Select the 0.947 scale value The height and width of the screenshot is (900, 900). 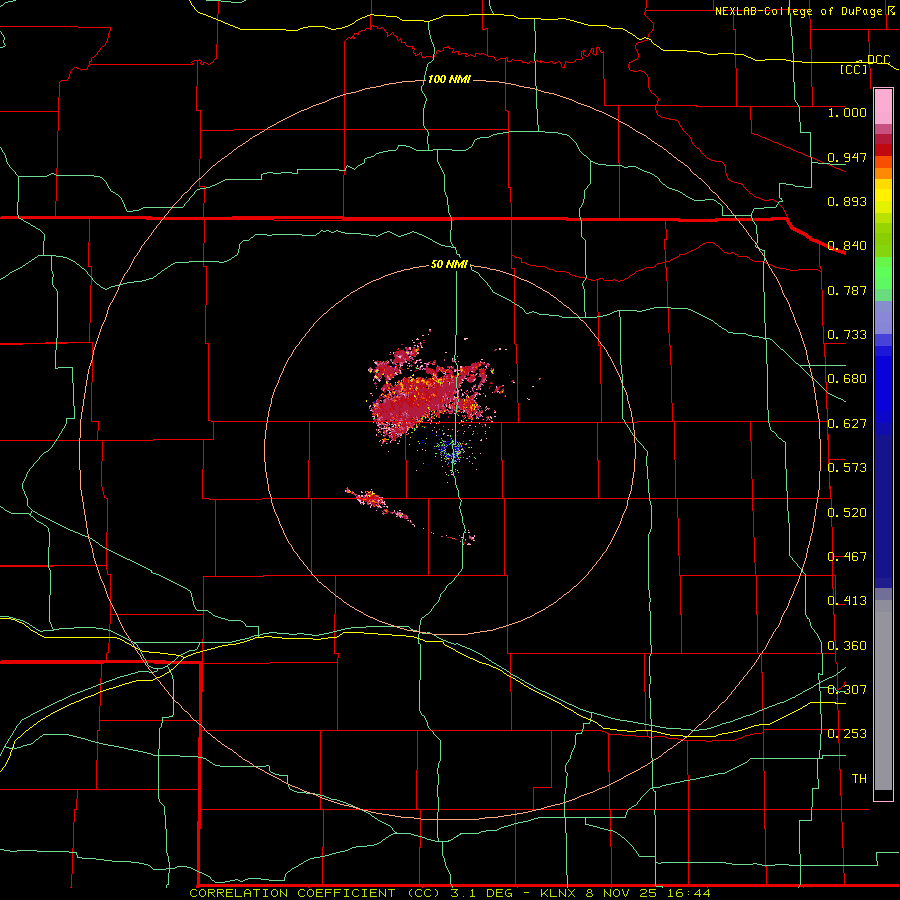tap(847, 157)
